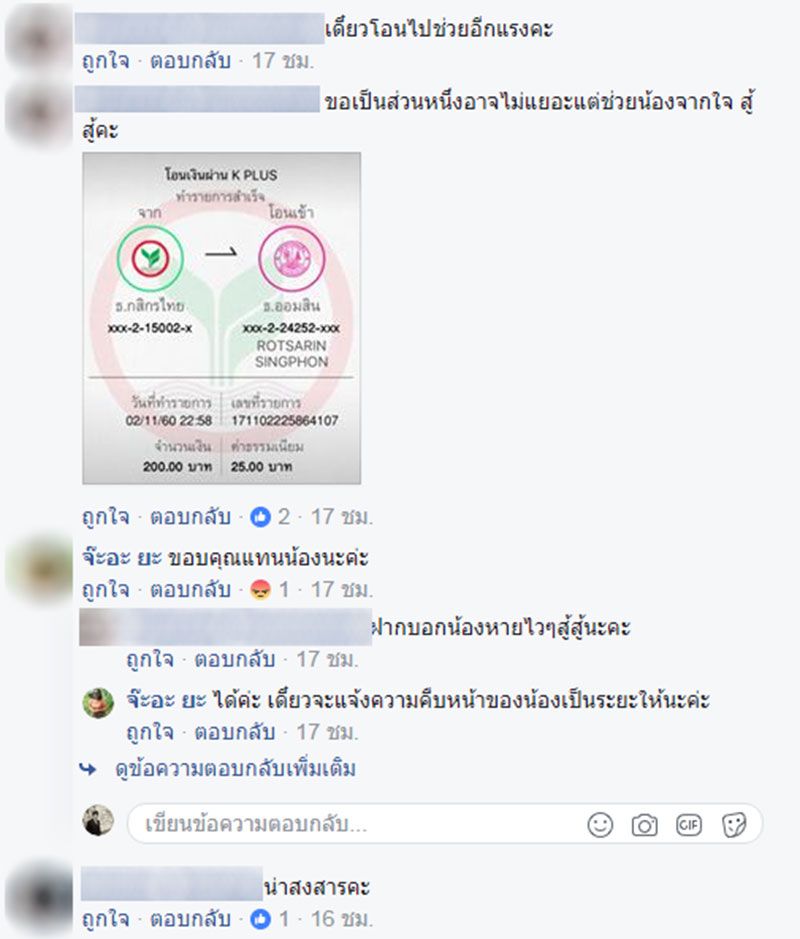Screen dimensions: 800x939
Task: Expand ดูข้อความตอบกลับเพิ่มเติม to view more replies
Action: click(235, 769)
